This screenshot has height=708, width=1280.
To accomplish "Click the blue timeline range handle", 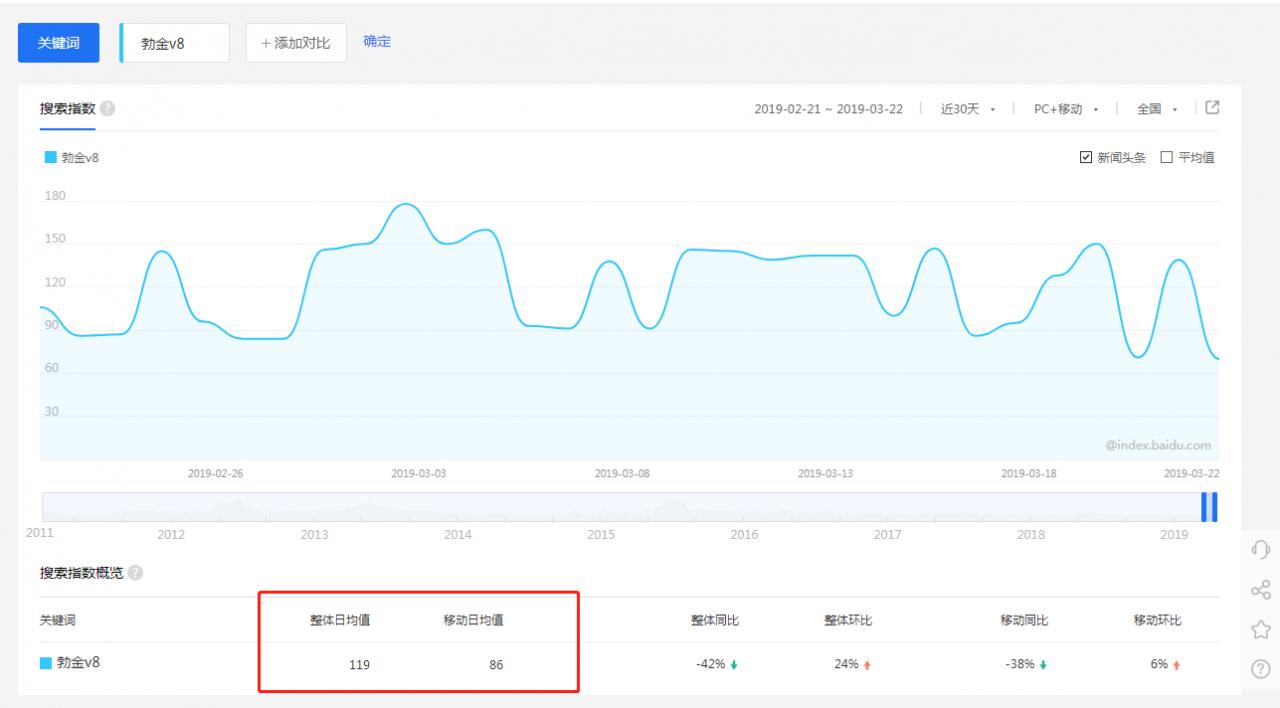I will pos(1209,507).
